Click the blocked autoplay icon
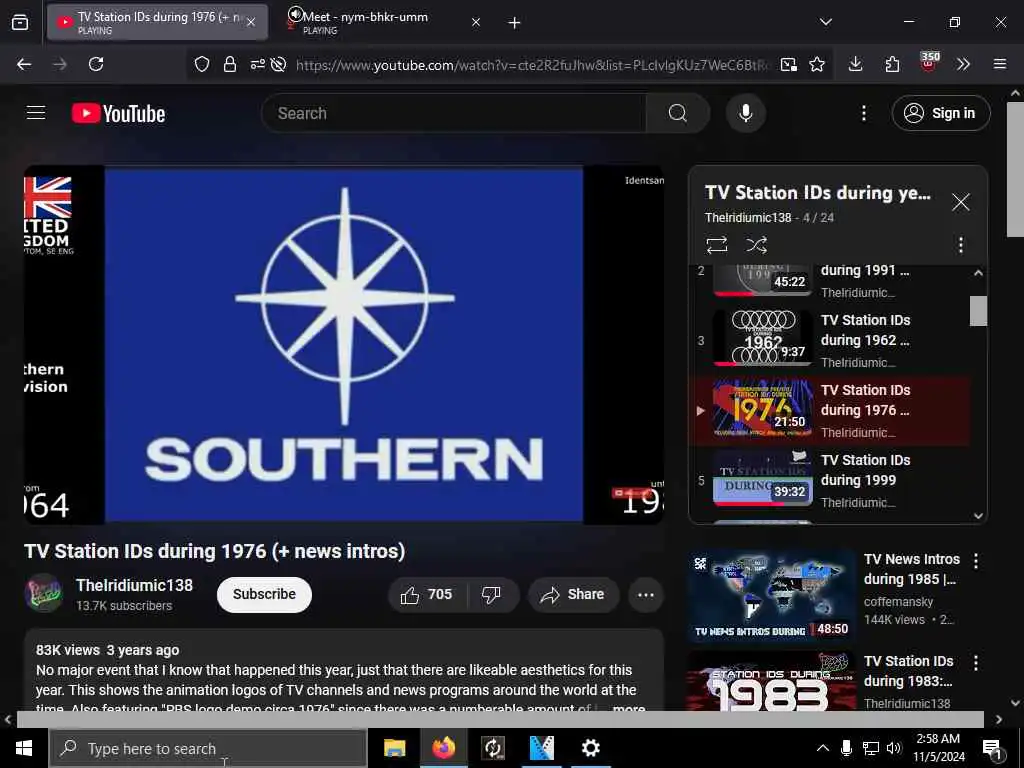This screenshot has width=1024, height=768. (279, 64)
